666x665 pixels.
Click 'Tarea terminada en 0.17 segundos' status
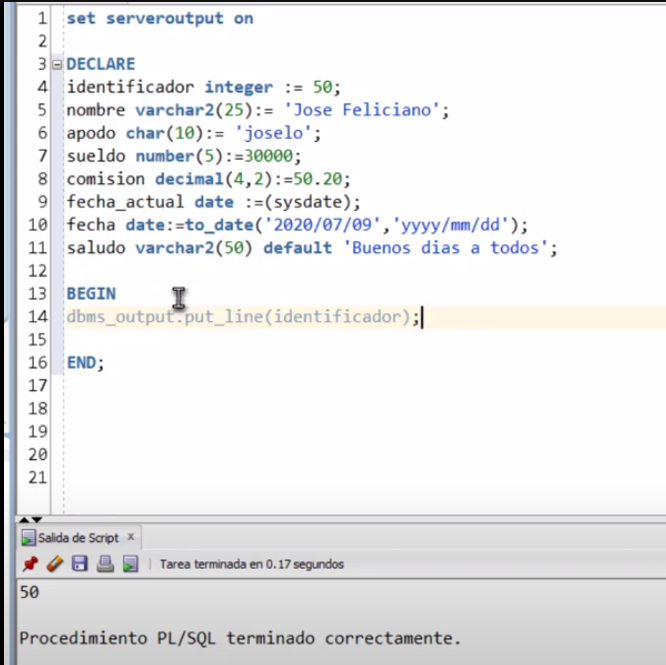251,564
